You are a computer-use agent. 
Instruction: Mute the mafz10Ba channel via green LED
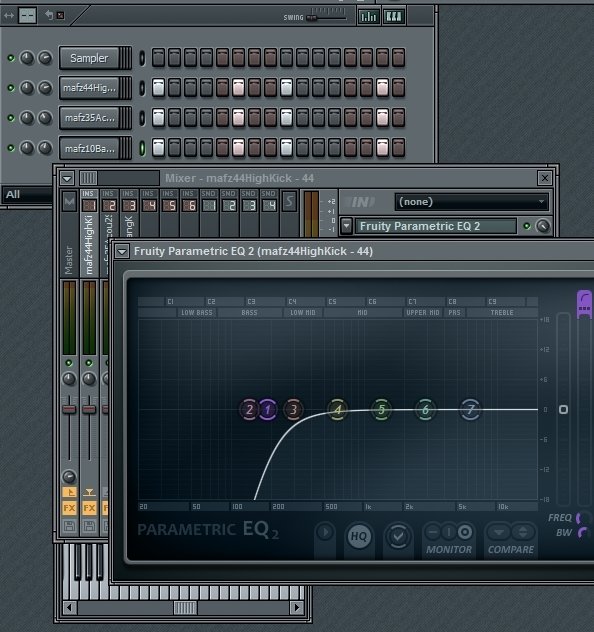point(11,148)
